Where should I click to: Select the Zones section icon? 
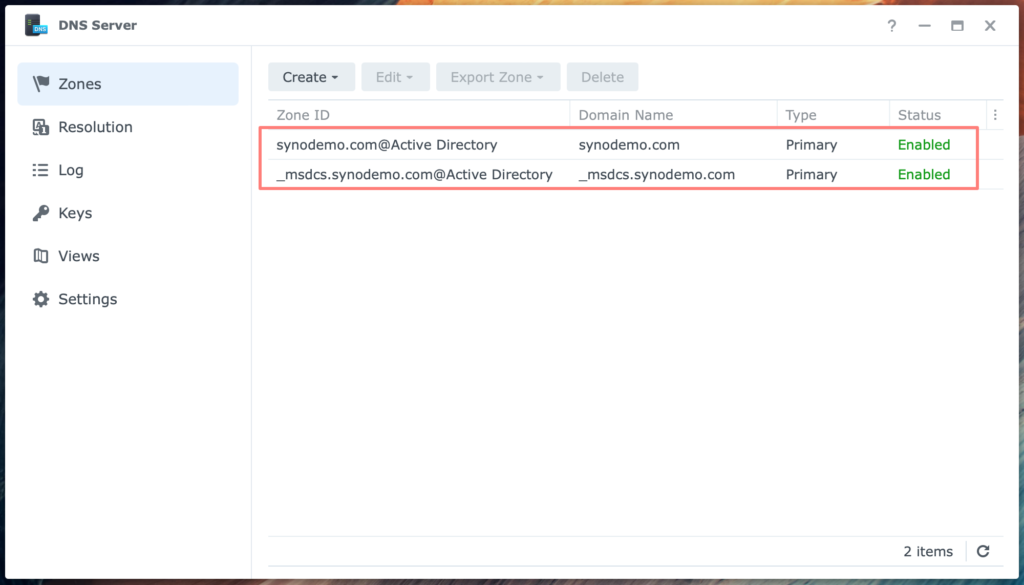point(38,84)
